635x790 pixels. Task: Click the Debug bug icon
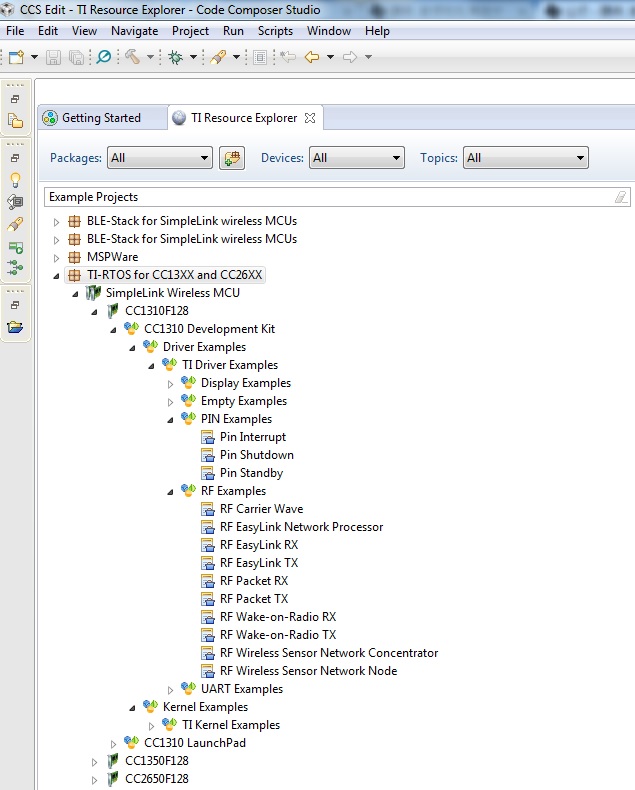click(x=175, y=57)
